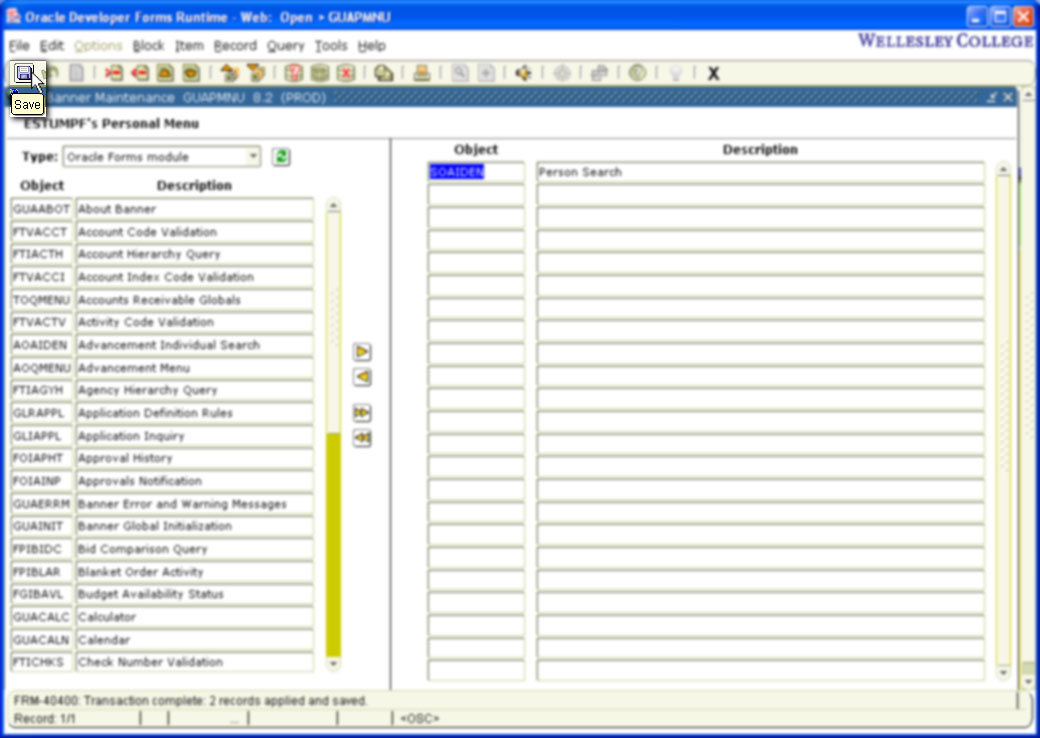This screenshot has height=738, width=1040.
Task: Click the Rollback icon next to Save
Action: (x=52, y=73)
